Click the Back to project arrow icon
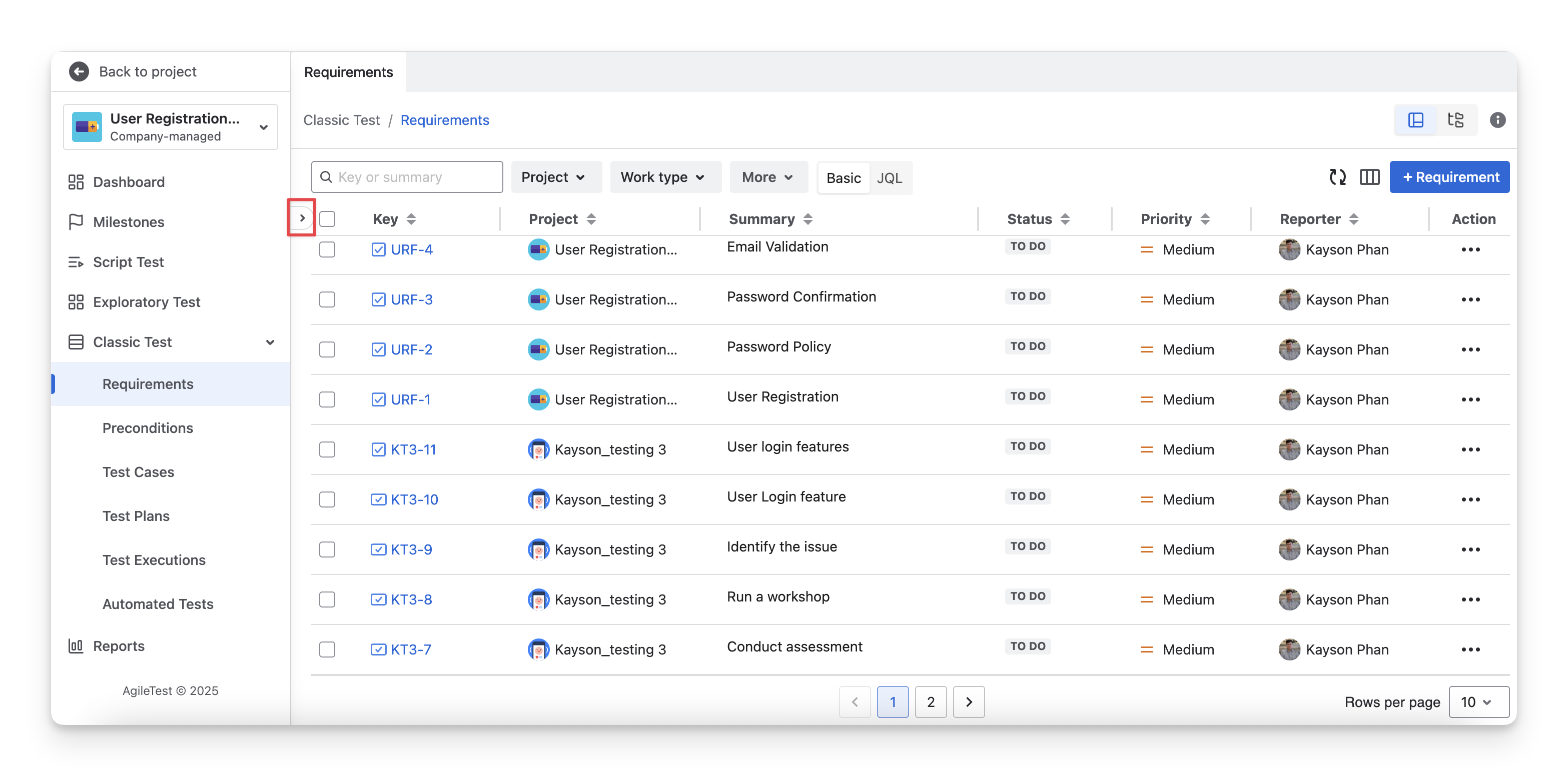 pyautogui.click(x=79, y=71)
